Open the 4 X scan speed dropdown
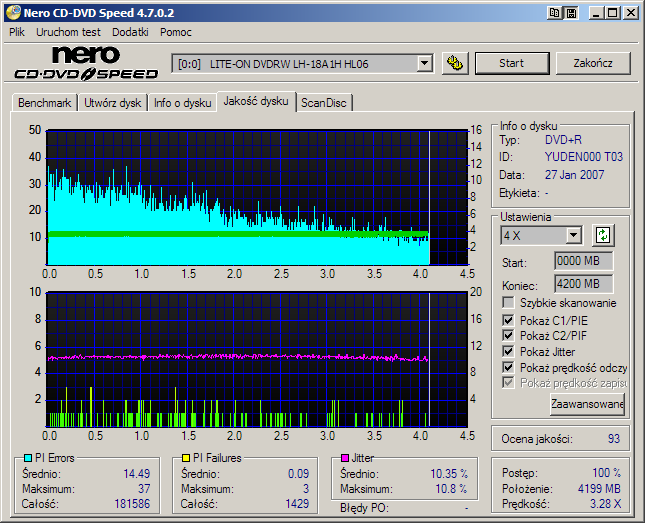 (x=573, y=235)
